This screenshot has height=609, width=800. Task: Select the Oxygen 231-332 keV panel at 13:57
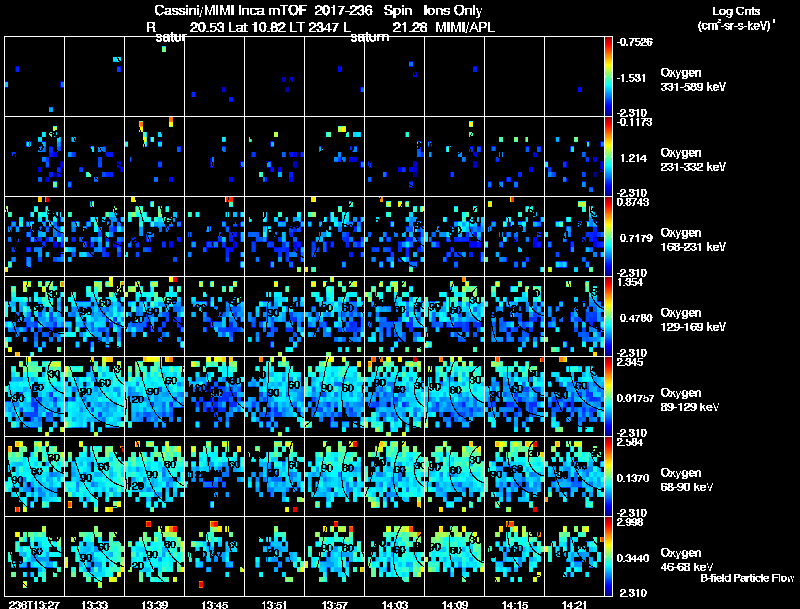click(x=335, y=157)
